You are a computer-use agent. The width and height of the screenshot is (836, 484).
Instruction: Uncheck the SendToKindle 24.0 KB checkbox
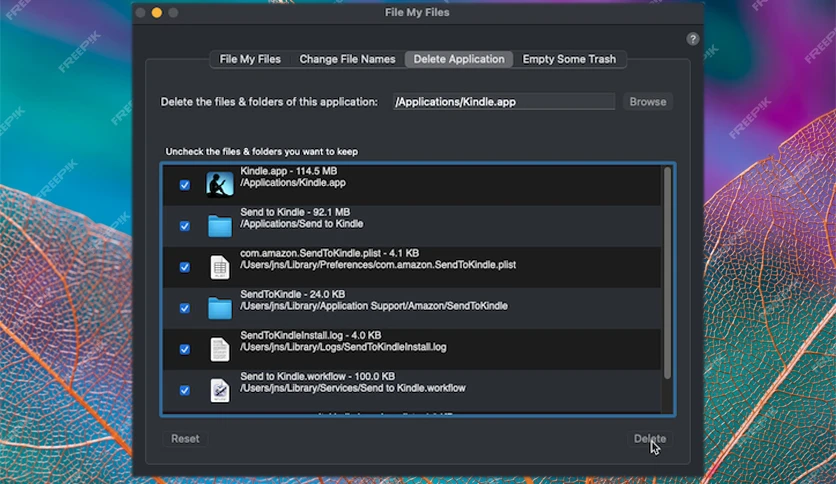184,308
